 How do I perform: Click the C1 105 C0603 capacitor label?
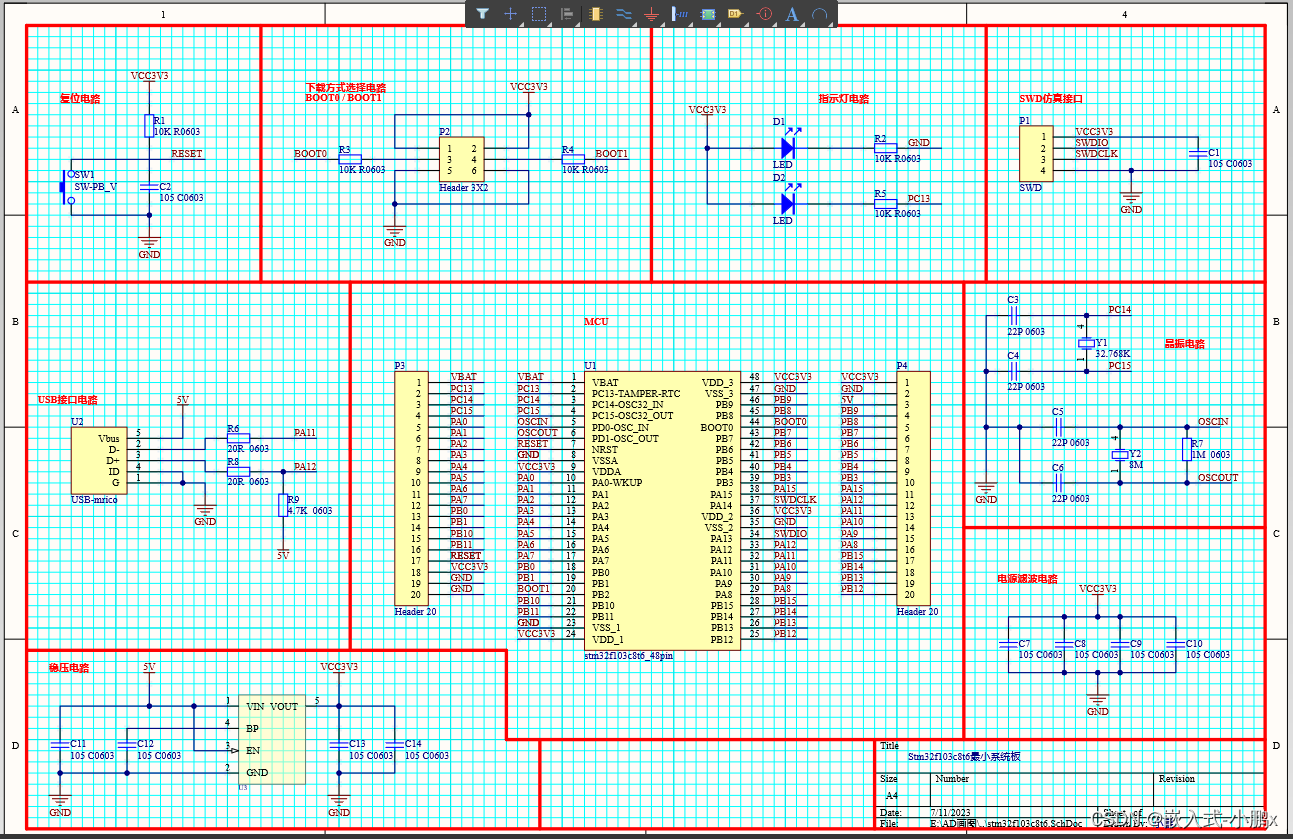[x=1230, y=158]
